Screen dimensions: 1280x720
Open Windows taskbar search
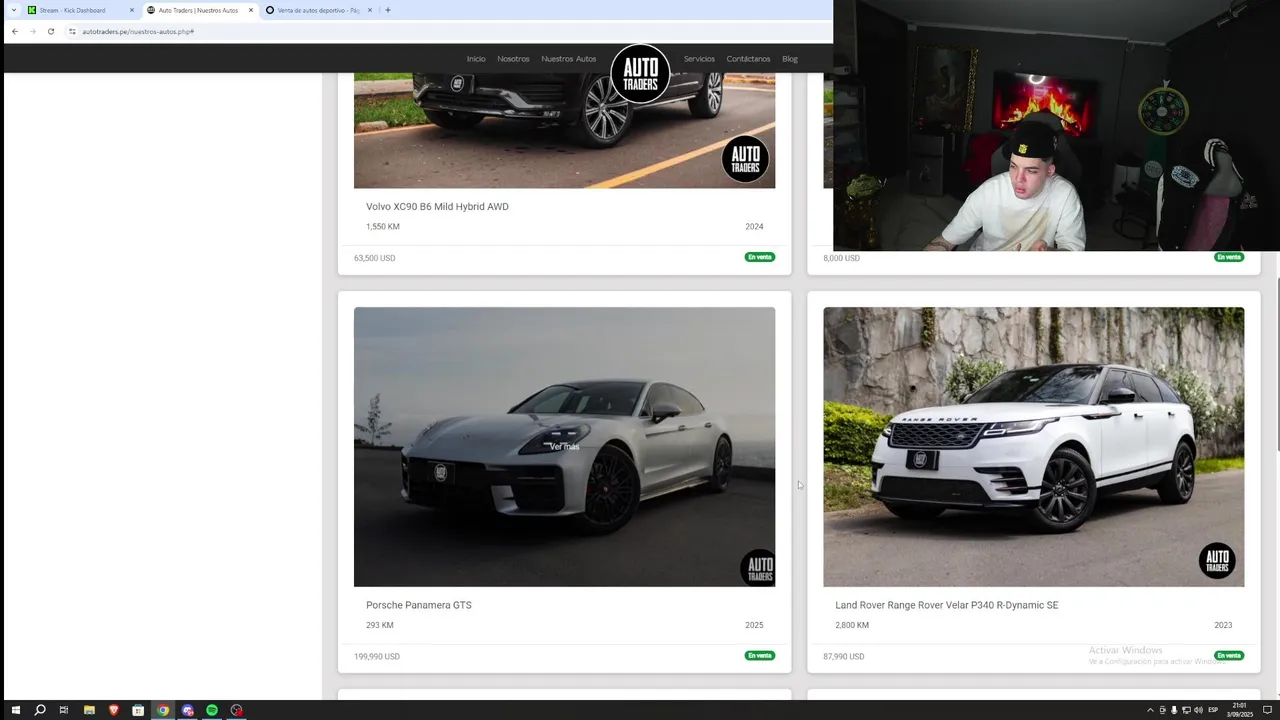(40, 710)
